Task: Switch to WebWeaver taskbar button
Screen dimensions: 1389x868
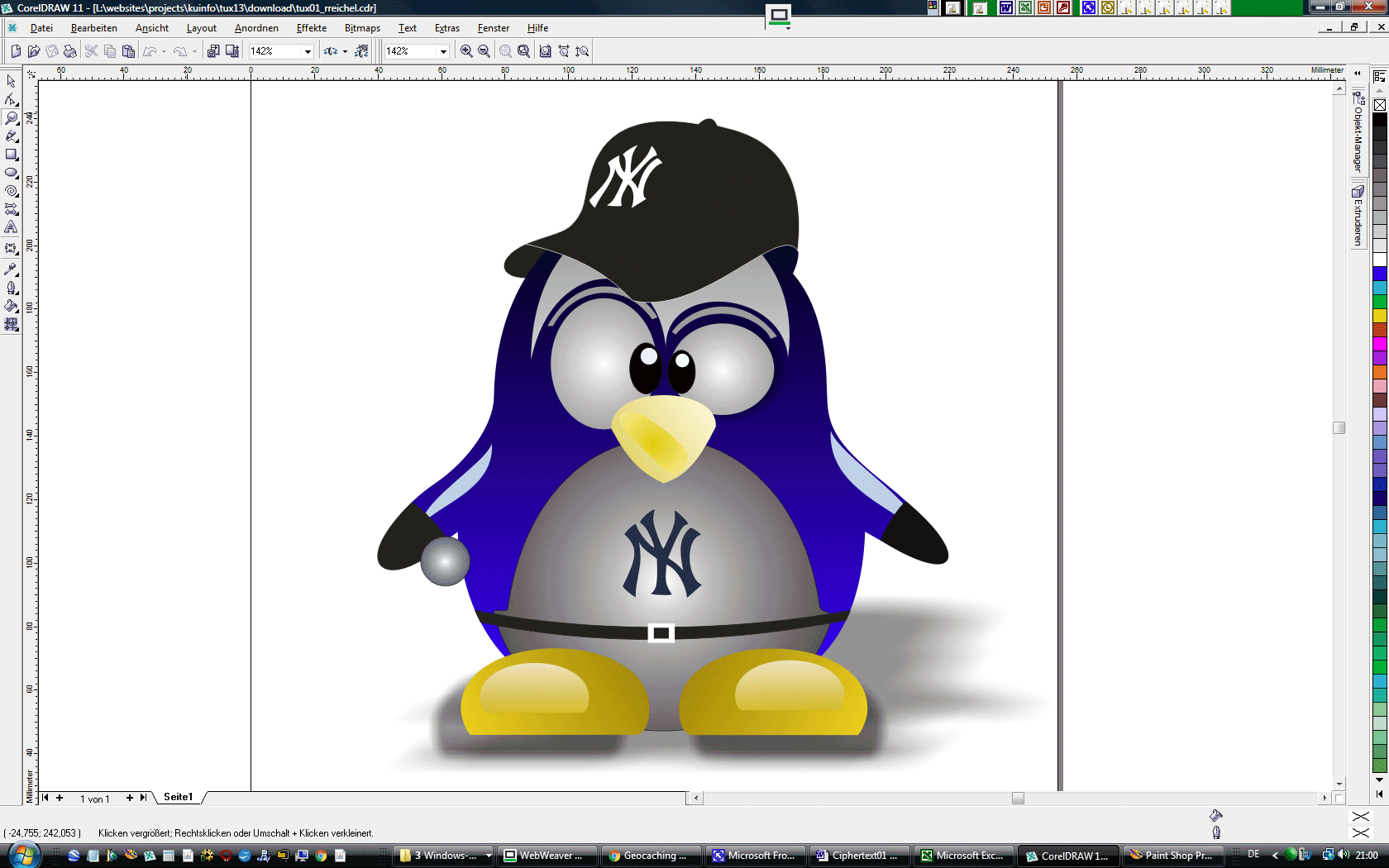Action: (x=546, y=856)
